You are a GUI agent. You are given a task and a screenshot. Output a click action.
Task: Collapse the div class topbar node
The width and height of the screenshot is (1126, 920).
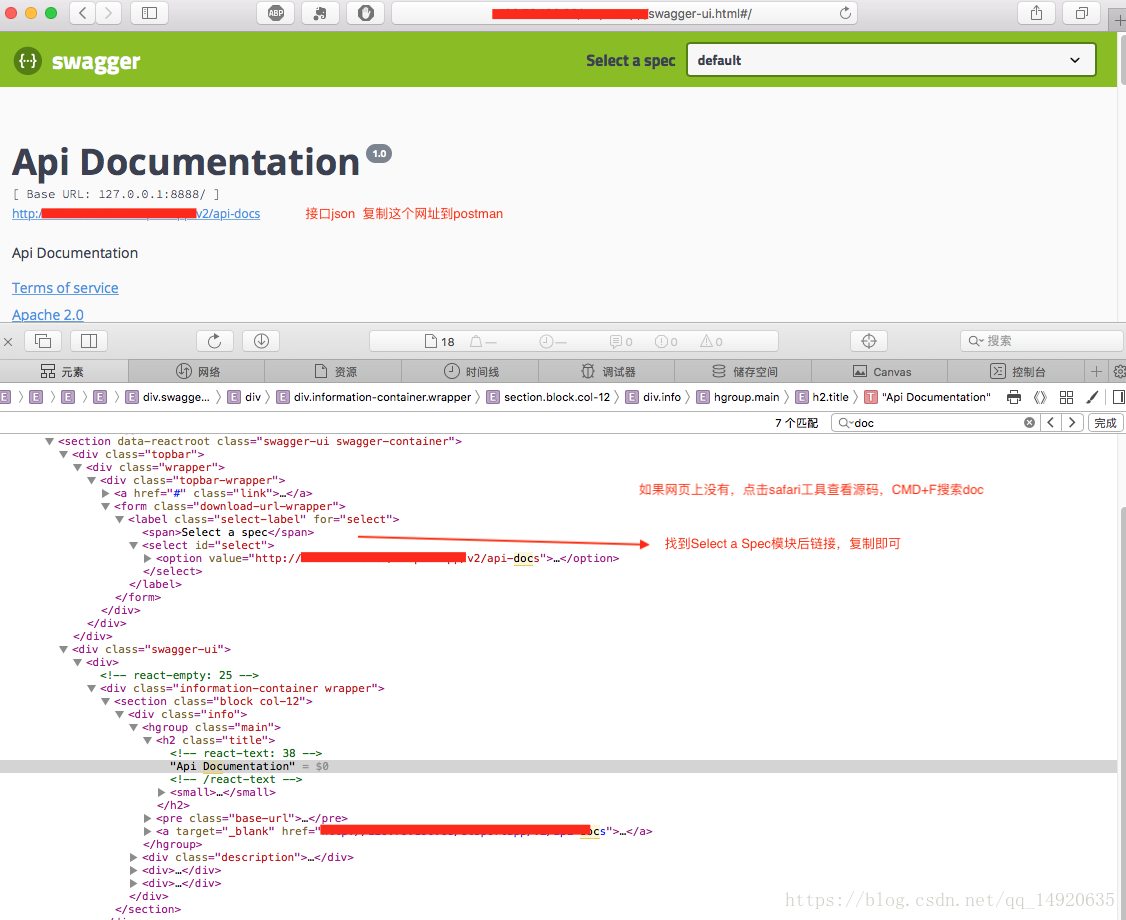click(x=63, y=455)
